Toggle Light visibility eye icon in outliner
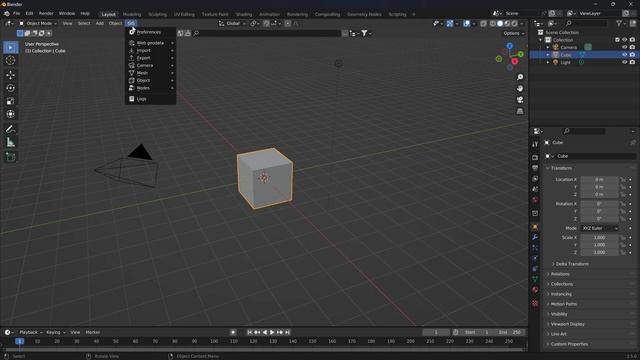 point(624,62)
